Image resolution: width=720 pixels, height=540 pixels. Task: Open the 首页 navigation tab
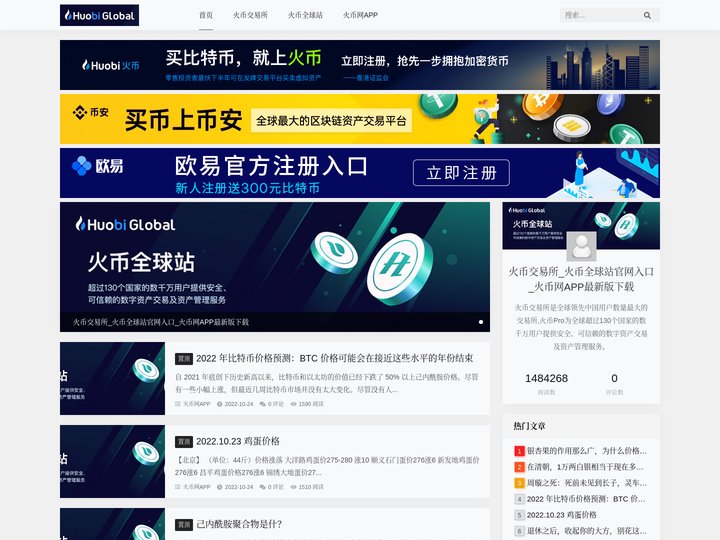click(x=206, y=15)
